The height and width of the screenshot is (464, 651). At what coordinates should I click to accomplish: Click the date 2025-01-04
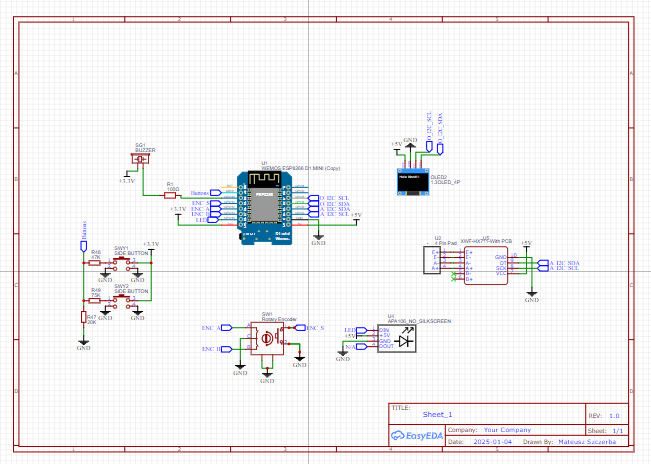pyautogui.click(x=493, y=442)
